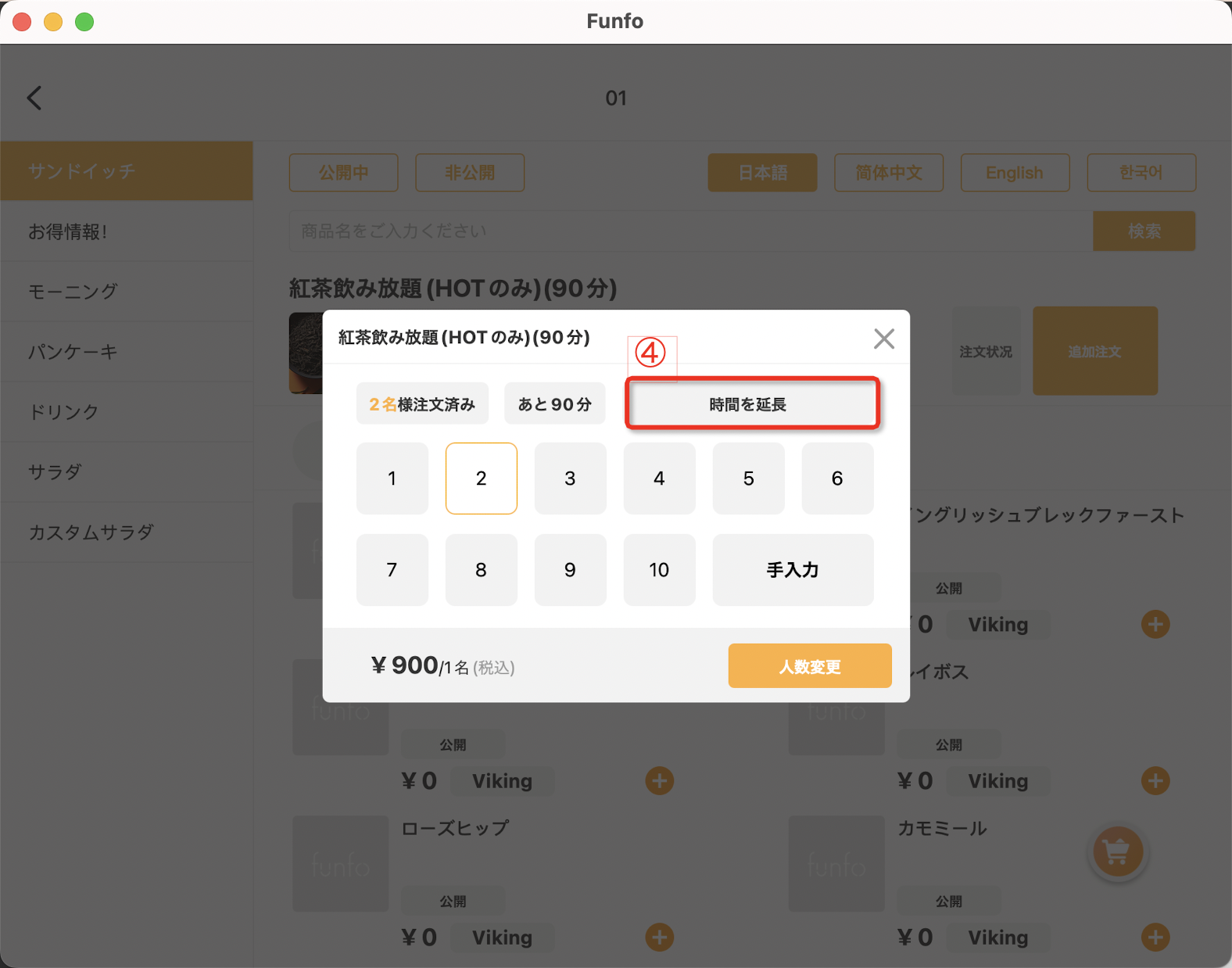Click Viking tag on ローズヒップ

[503, 938]
